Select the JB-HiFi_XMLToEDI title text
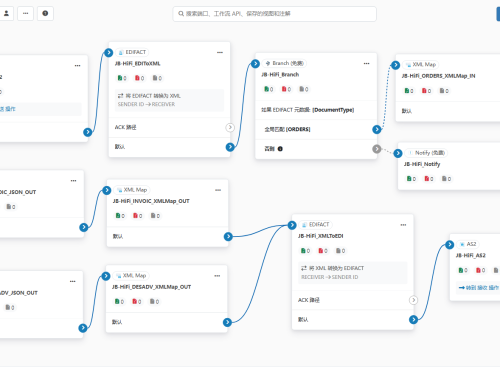The width and height of the screenshot is (500, 383). 321,236
